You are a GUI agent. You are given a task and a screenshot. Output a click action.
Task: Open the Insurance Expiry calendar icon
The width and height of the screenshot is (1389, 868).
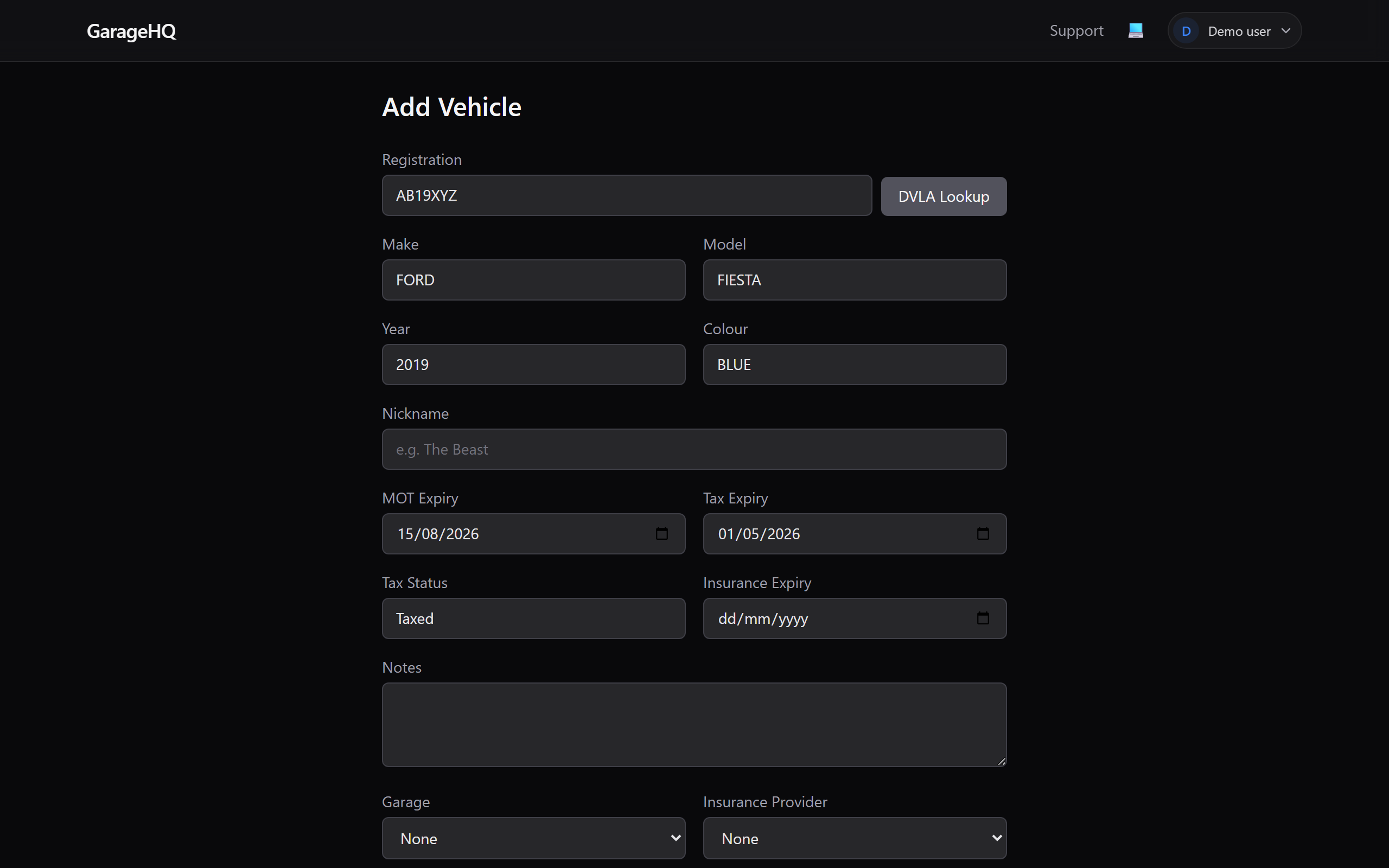point(983,618)
